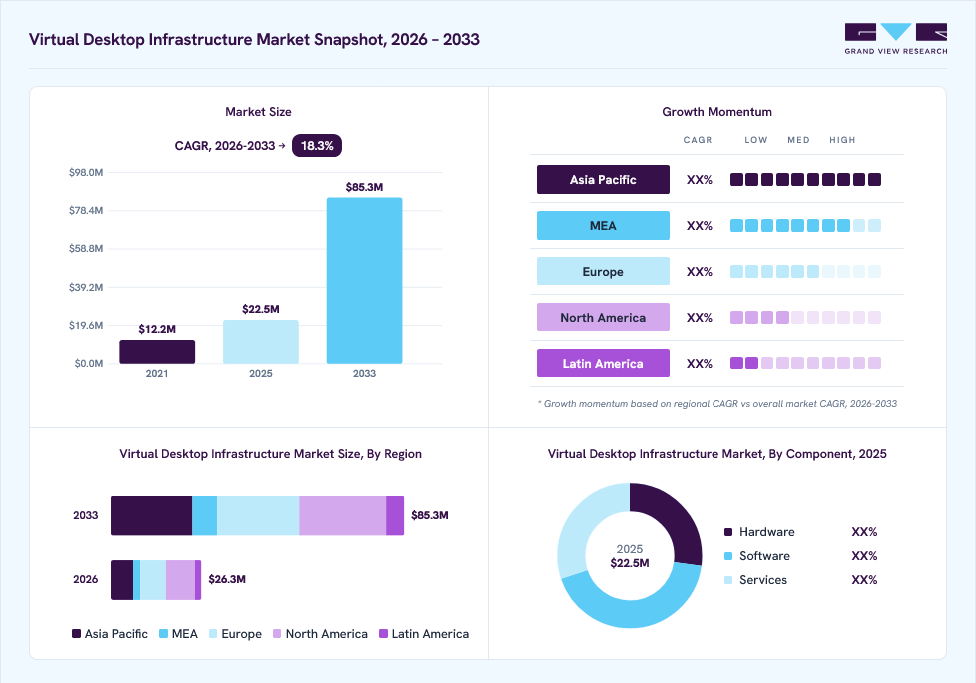Click the Asia Pacific region label in Growth Momentum

click(x=603, y=179)
